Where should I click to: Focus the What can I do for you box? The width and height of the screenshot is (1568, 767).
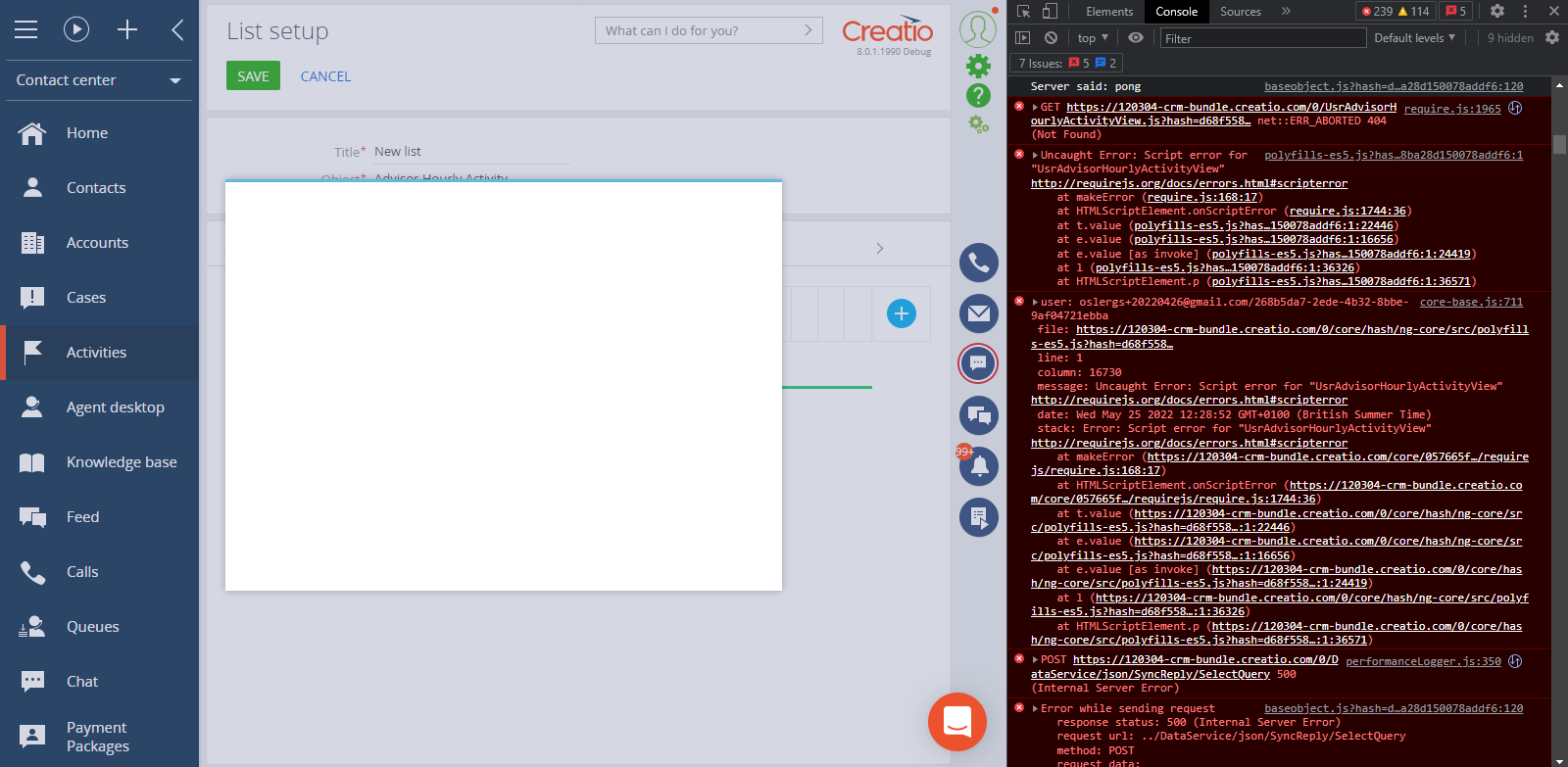pyautogui.click(x=699, y=30)
